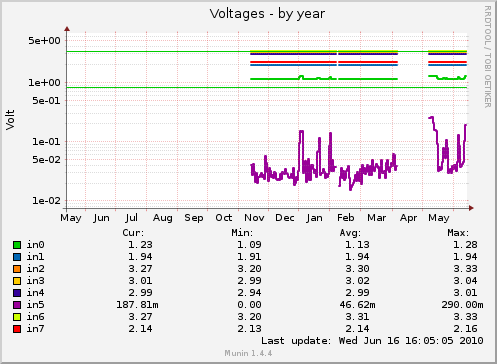The width and height of the screenshot is (497, 364).
Task: Click in5 current value 187.81m
Action: (137, 305)
